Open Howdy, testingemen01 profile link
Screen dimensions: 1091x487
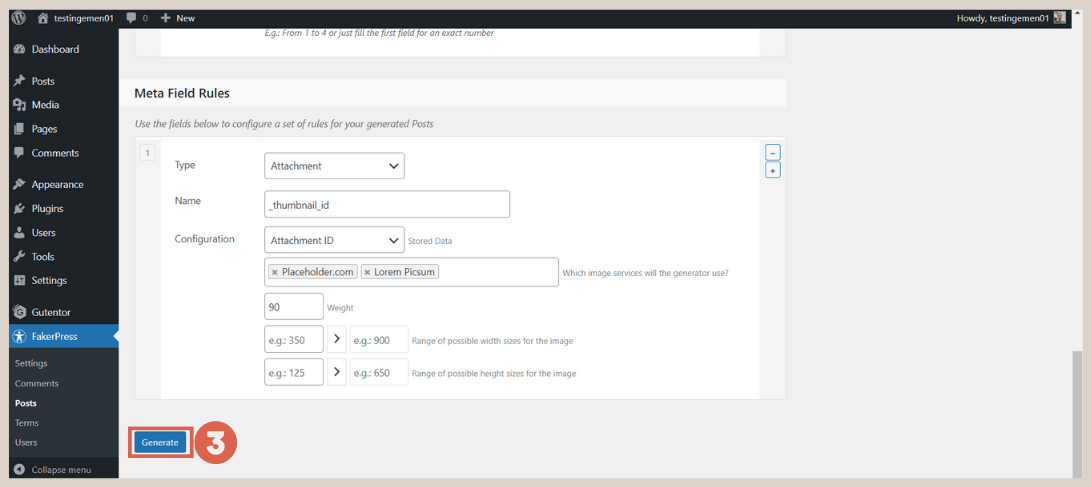click(1010, 18)
